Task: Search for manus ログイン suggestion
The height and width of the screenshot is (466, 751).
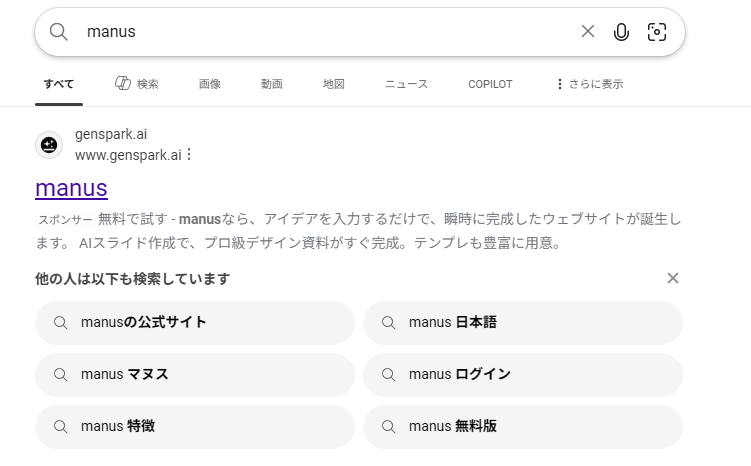Action: (523, 375)
